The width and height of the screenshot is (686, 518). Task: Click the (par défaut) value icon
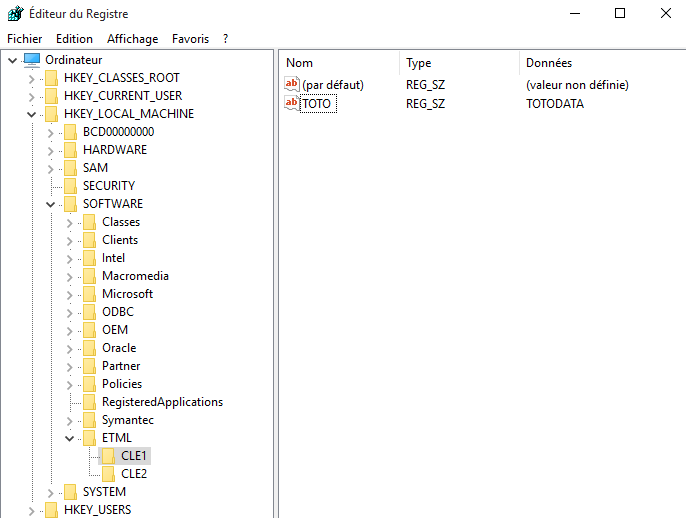point(292,85)
